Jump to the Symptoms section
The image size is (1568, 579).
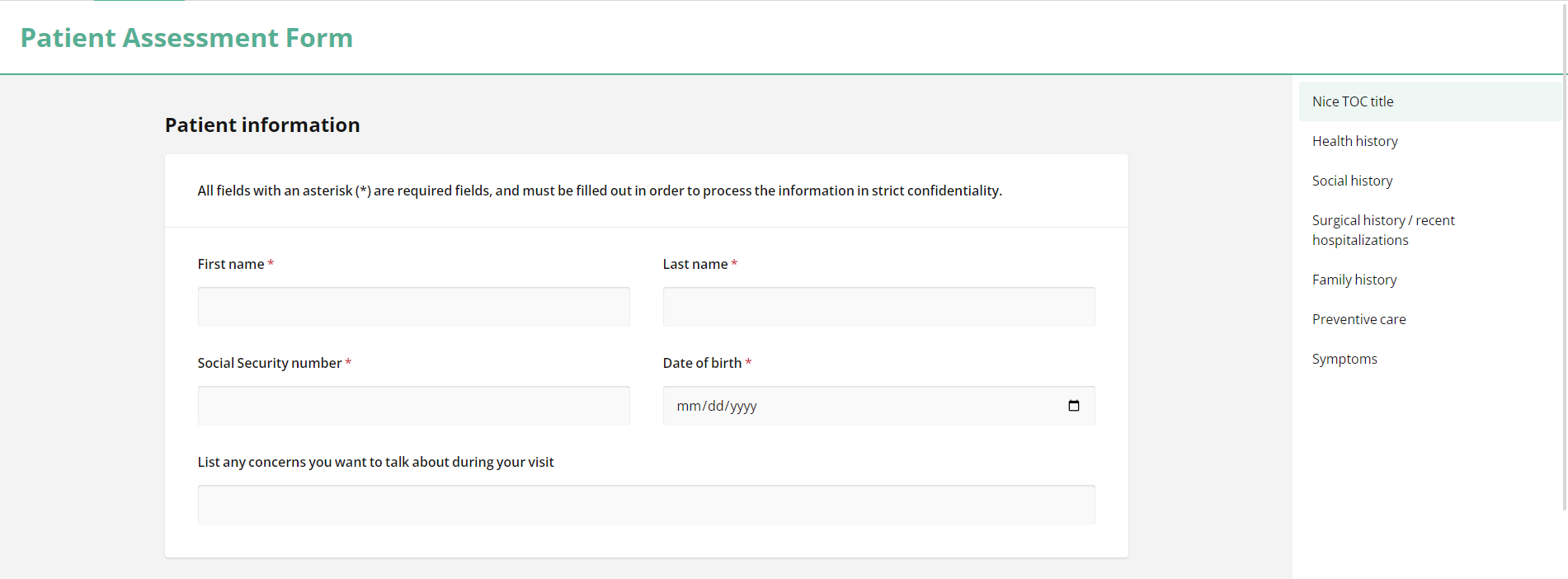pos(1344,358)
